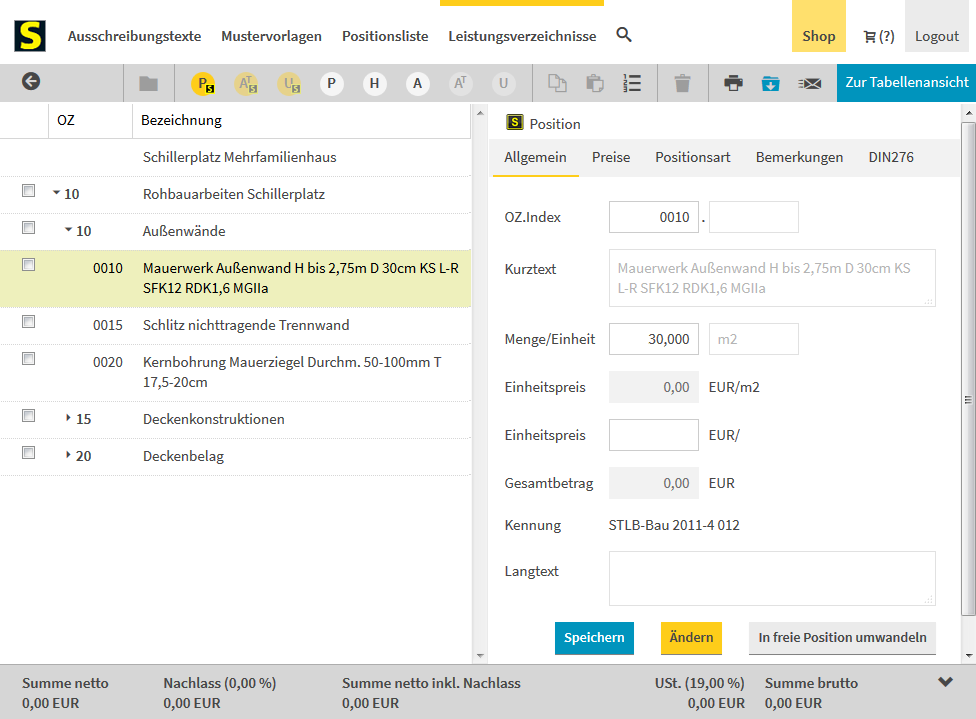Click the envelope send icon
The height and width of the screenshot is (719, 976).
[809, 83]
